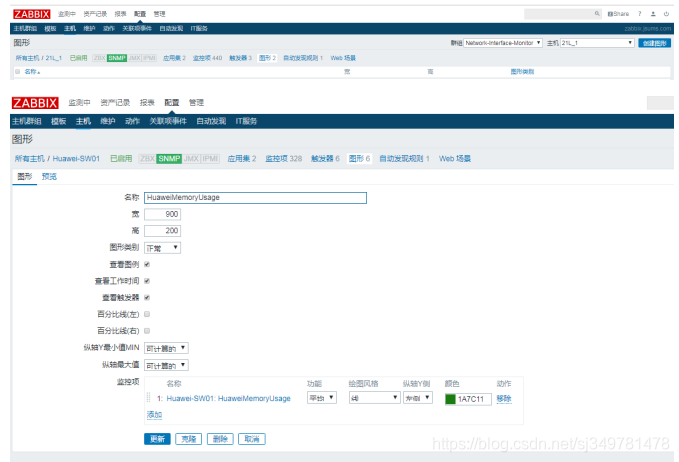Click the search magnifier icon in the header
Image resolution: width=679 pixels, height=462 pixels.
click(x=597, y=14)
